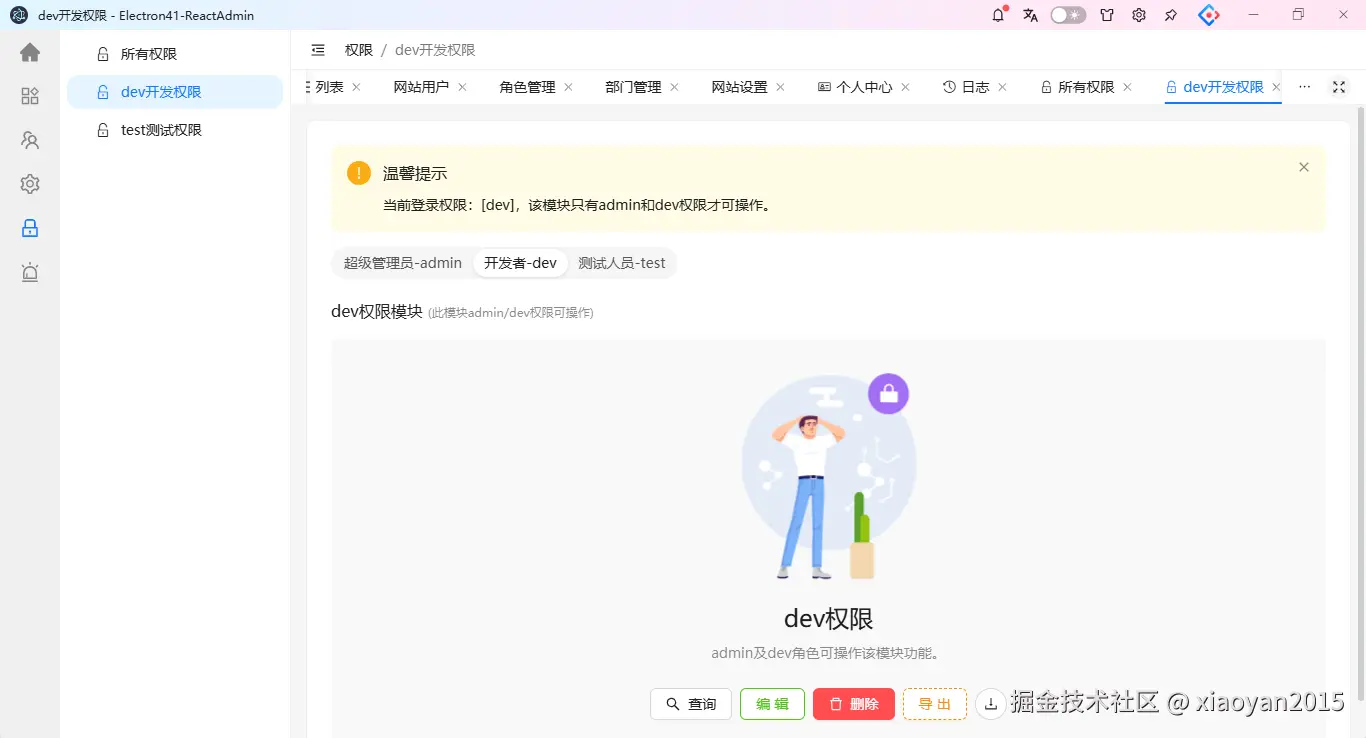Open the notifications bell
The image size is (1366, 738).
click(998, 15)
